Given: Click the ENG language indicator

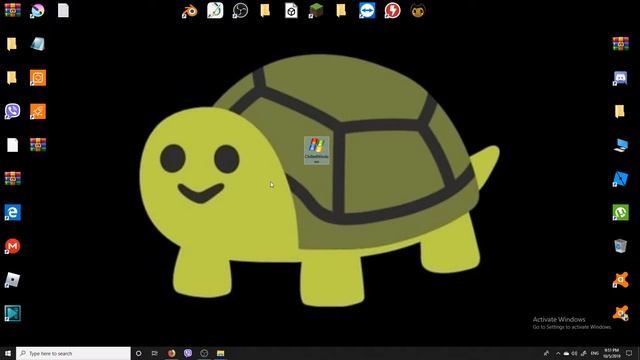Looking at the screenshot, I should [595, 353].
